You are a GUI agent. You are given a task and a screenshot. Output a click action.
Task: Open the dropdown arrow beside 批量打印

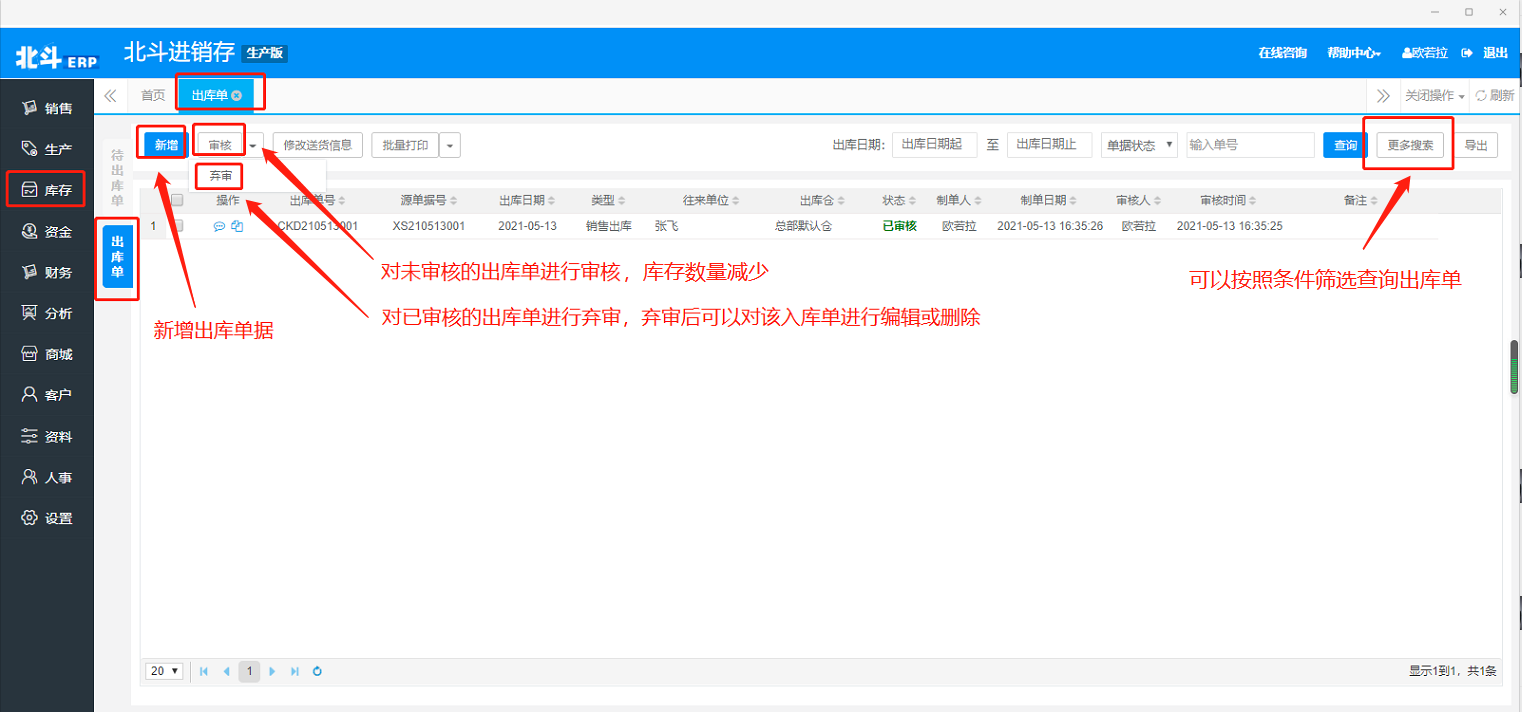[450, 146]
